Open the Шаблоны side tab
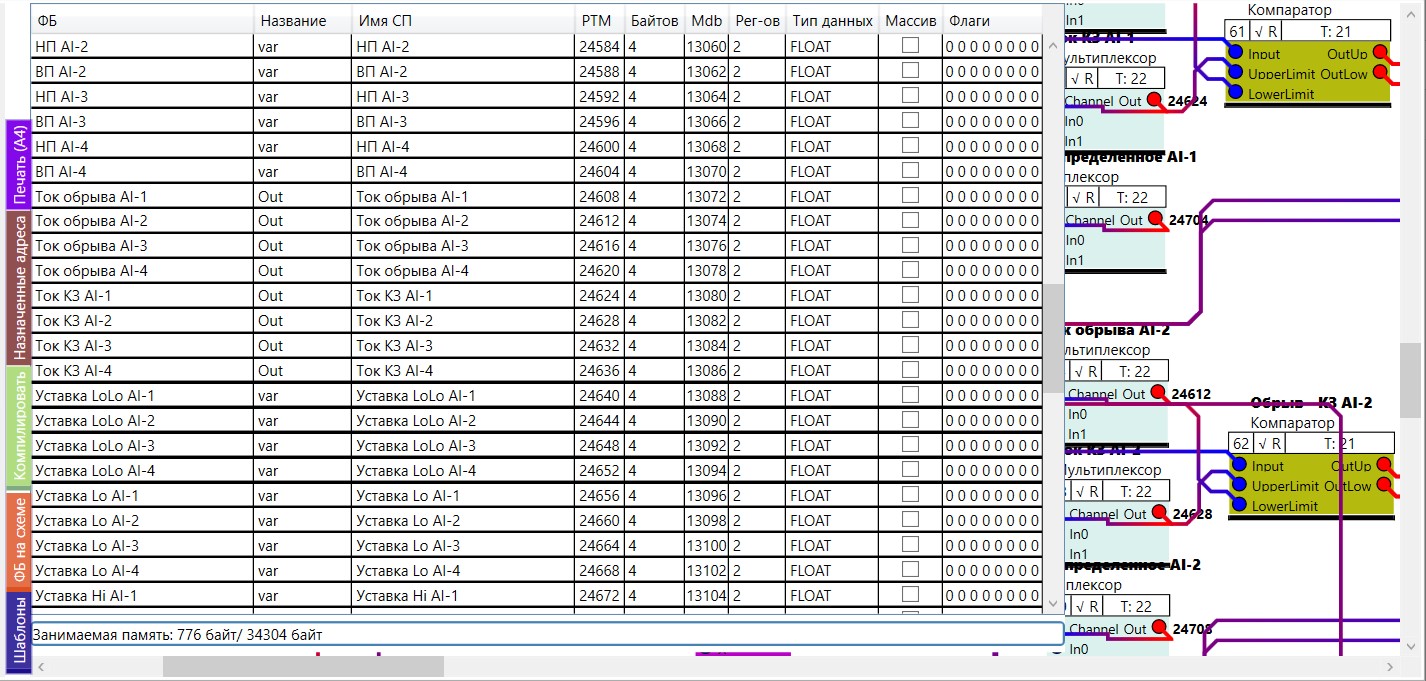Screen dimensions: 1426x681 [x=18, y=631]
